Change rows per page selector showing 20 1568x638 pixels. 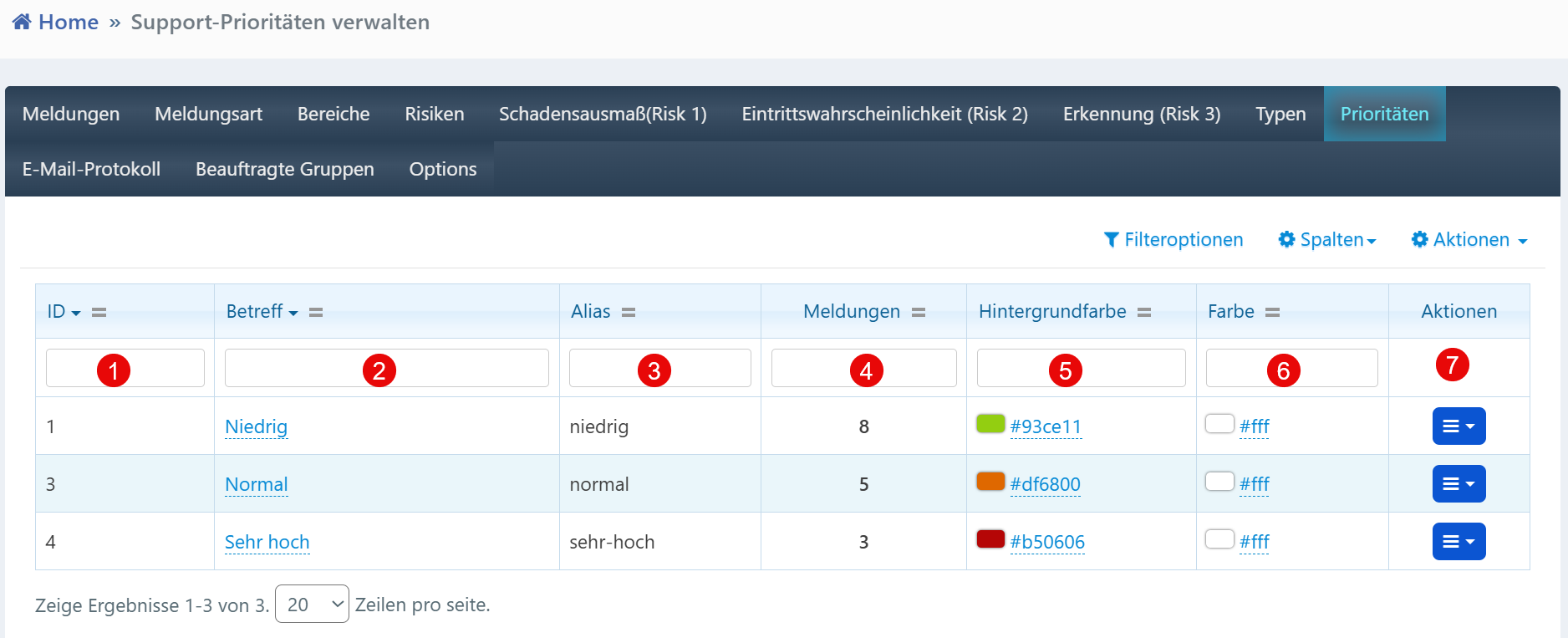pos(312,604)
